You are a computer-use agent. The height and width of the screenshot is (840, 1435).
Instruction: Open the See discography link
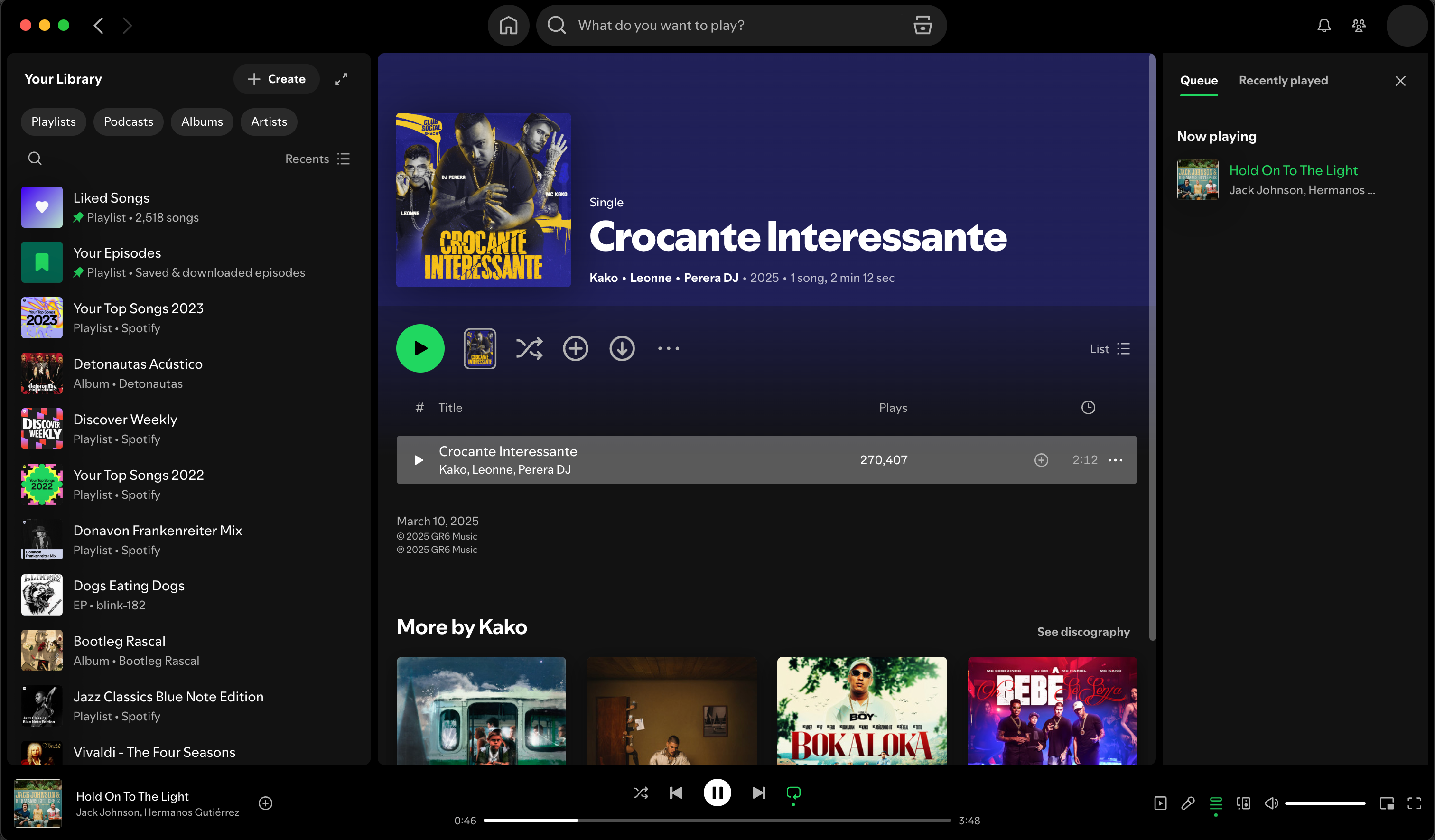[1082, 632]
